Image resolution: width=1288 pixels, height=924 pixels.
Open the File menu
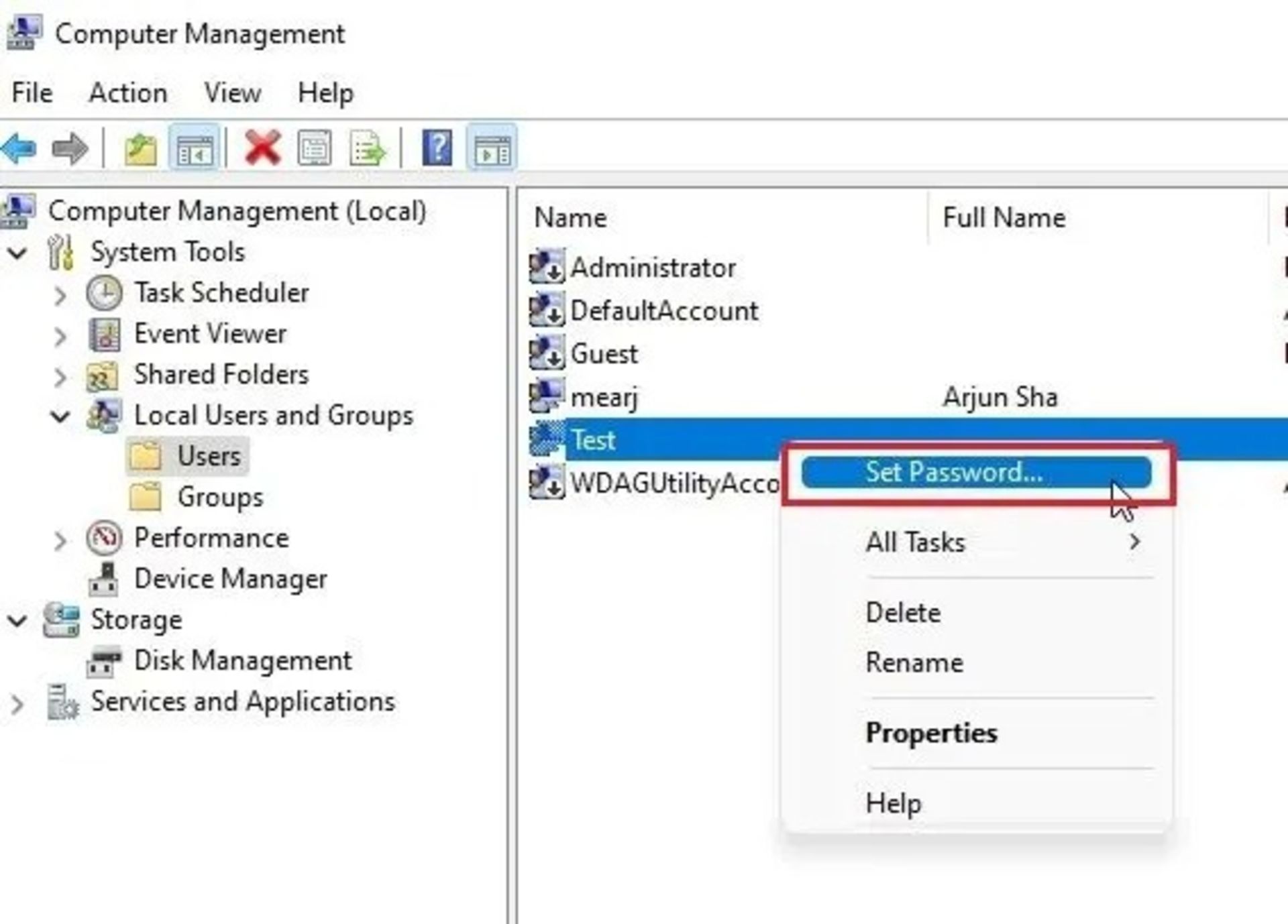(32, 93)
